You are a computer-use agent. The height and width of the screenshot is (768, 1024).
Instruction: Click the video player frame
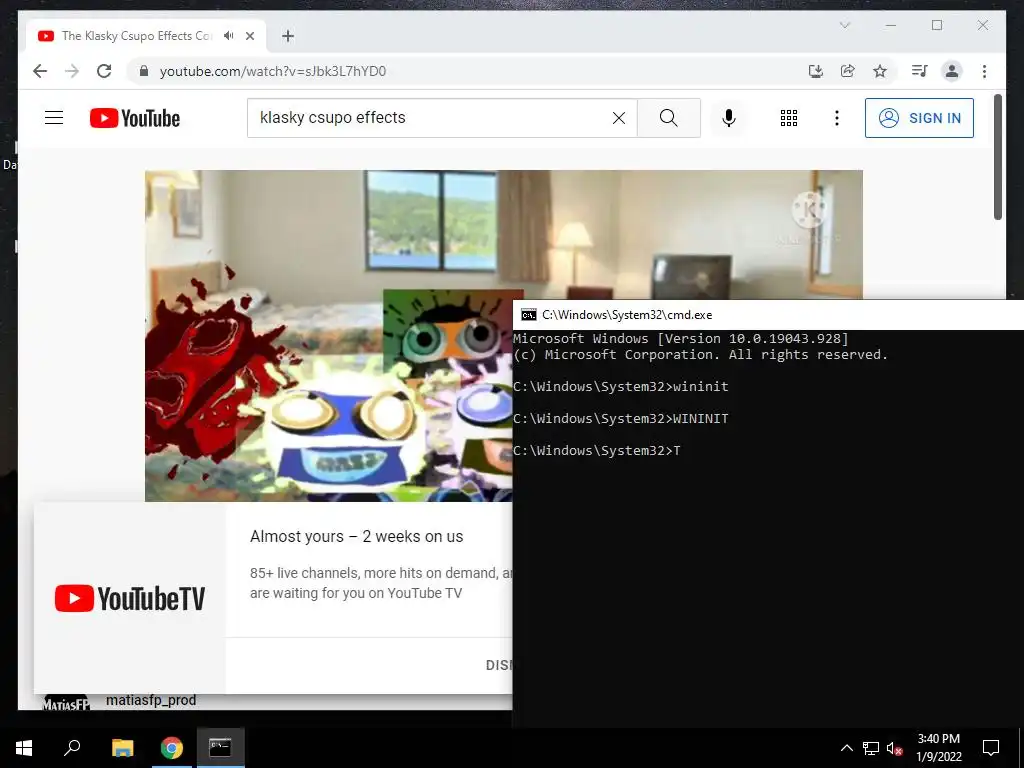point(328,336)
